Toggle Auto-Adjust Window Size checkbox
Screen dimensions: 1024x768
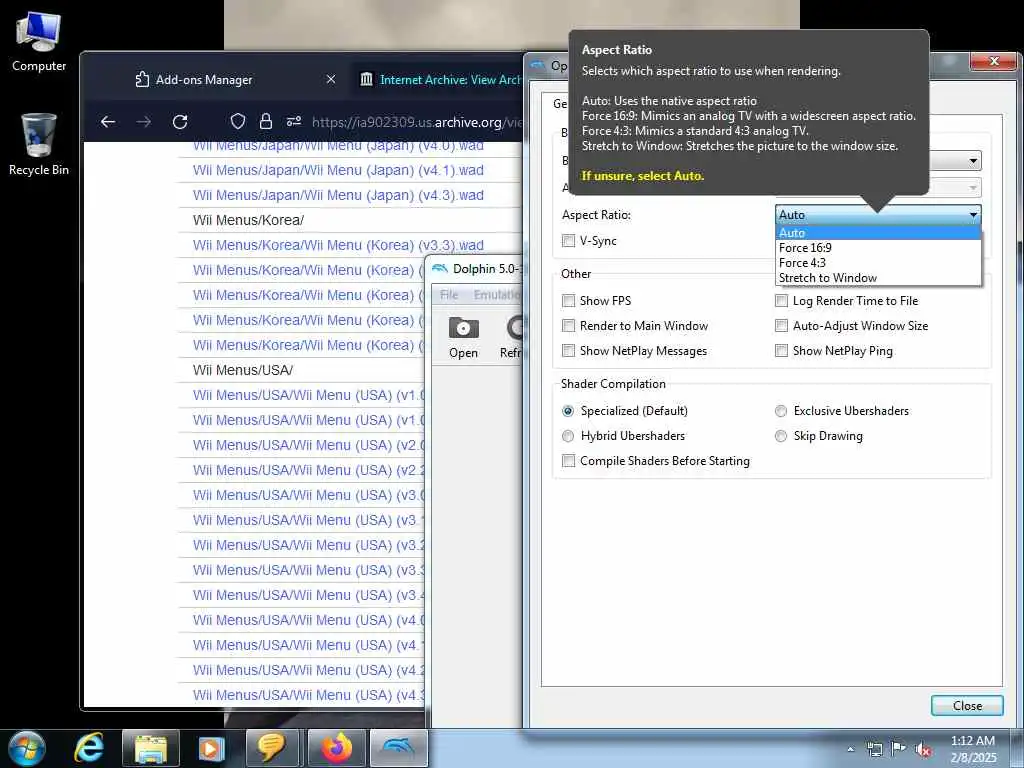click(781, 325)
